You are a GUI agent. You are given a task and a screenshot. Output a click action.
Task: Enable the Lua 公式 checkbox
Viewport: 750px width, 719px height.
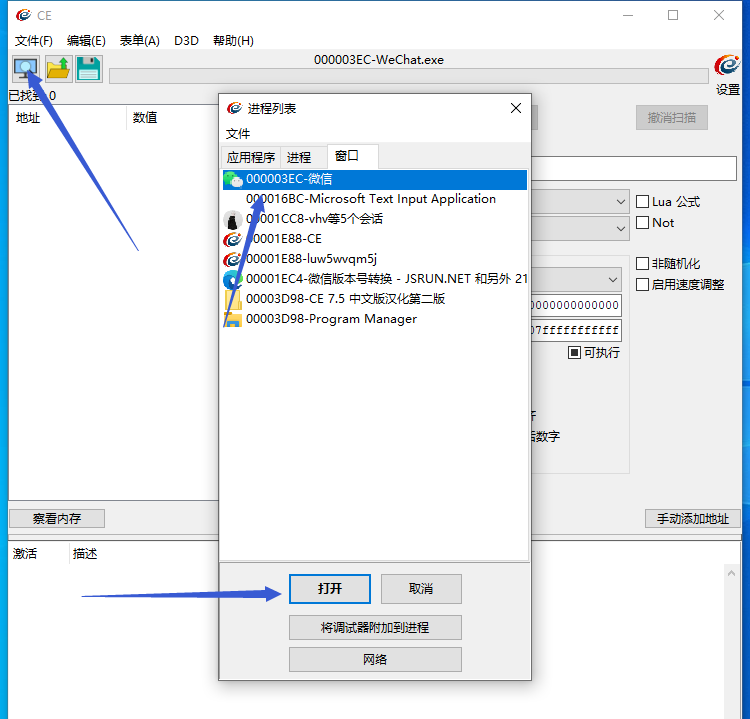[x=643, y=201]
